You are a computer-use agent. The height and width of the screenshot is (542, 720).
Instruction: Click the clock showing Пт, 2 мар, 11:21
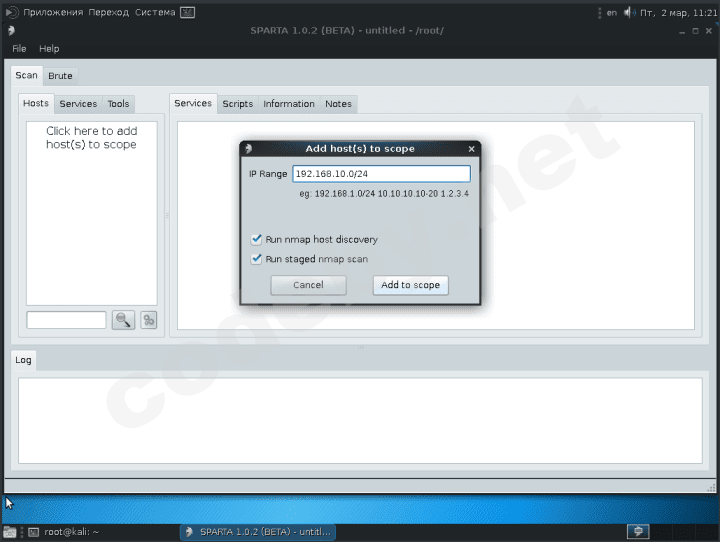(678, 13)
